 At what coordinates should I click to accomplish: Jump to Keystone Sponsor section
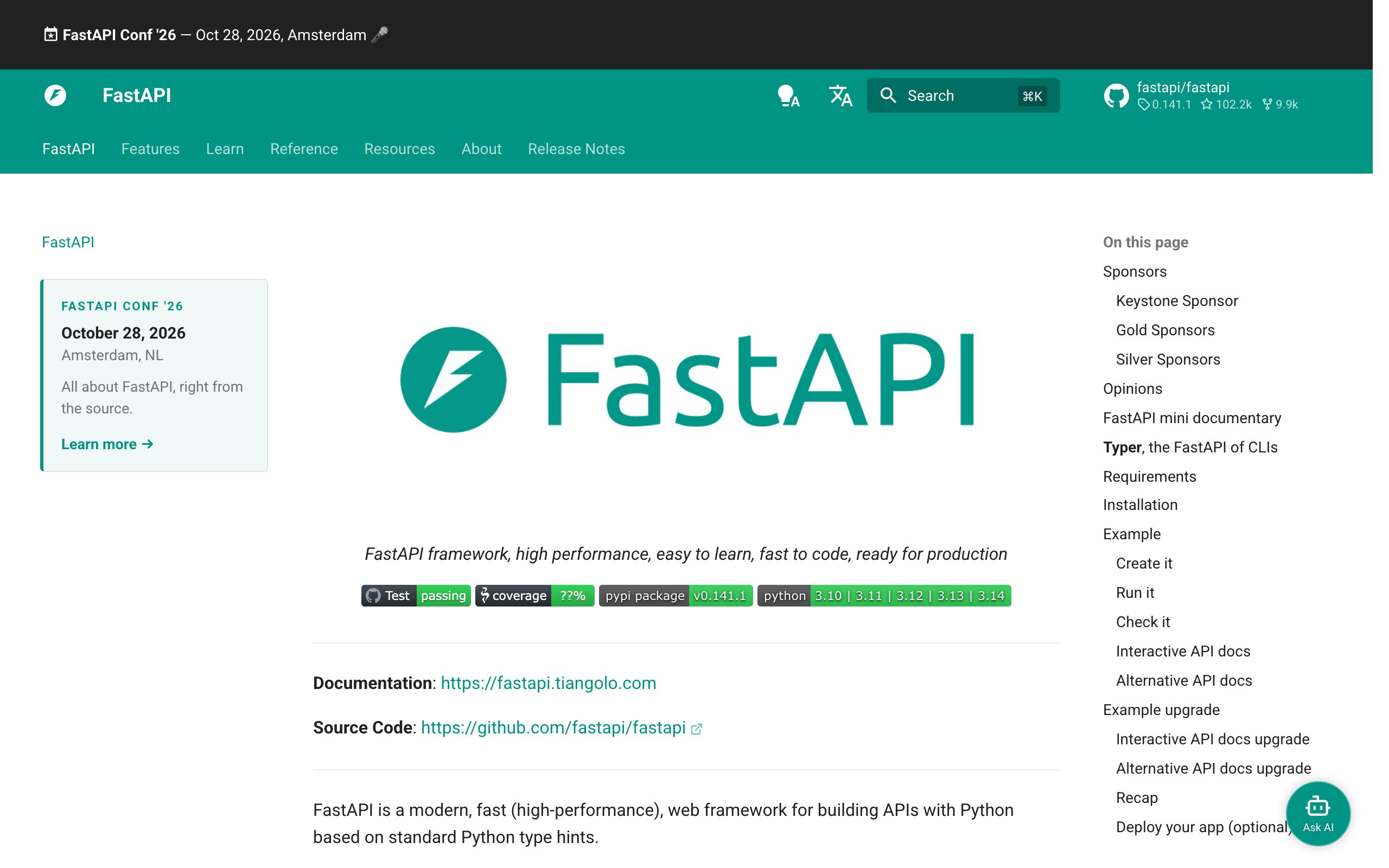(1177, 301)
